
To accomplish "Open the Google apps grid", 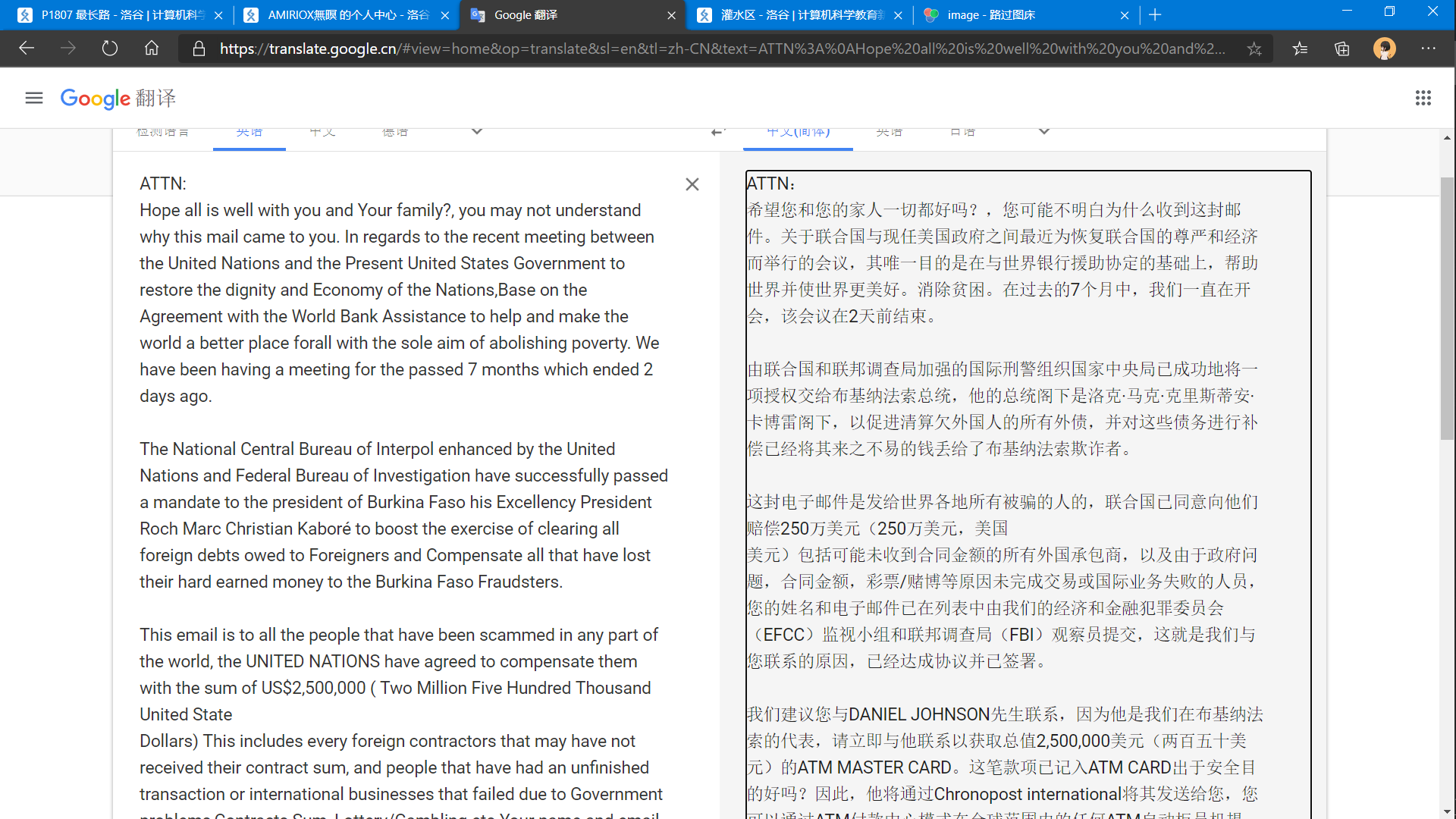I will point(1423,98).
